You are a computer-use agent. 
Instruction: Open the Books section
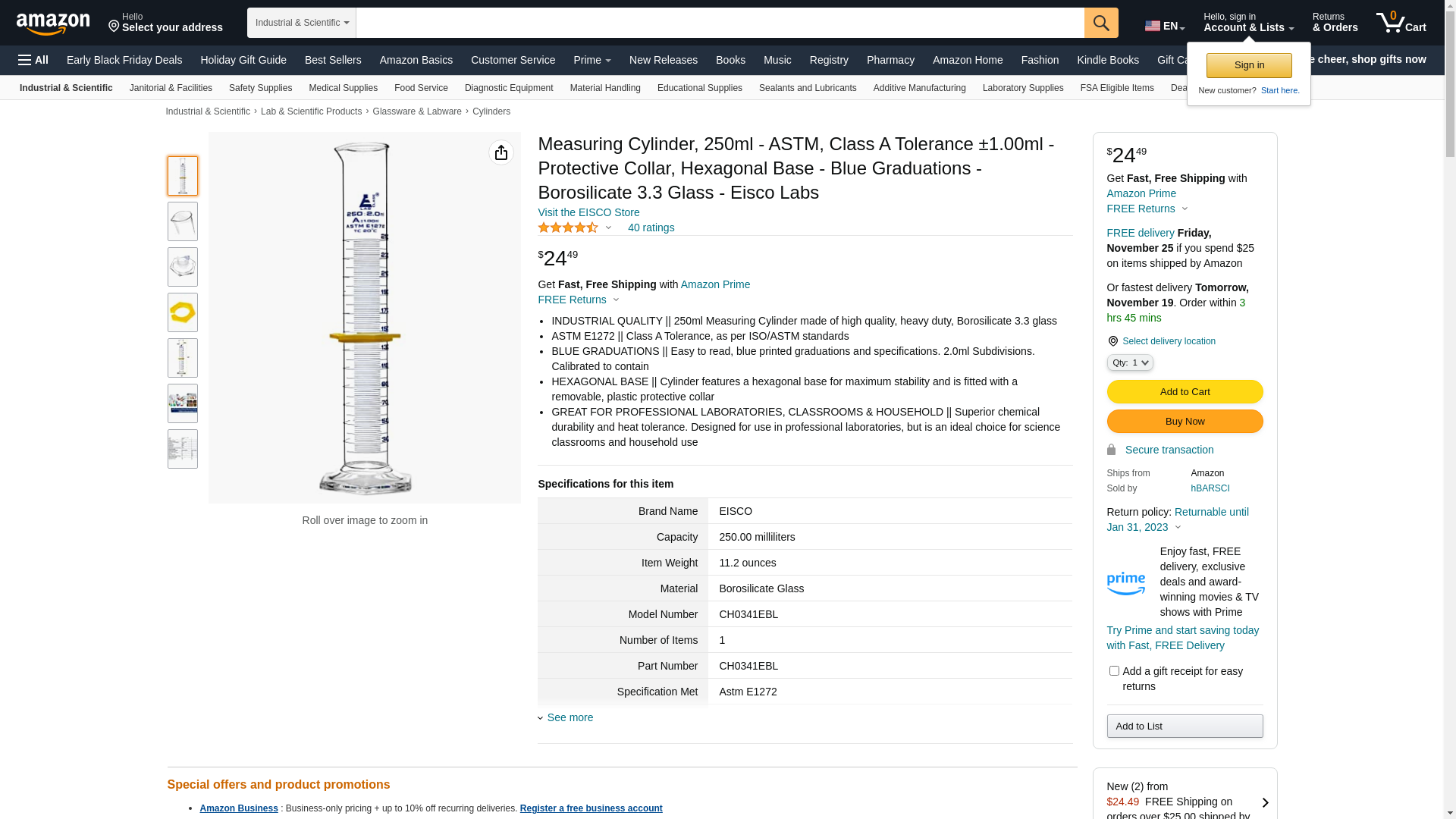[x=730, y=60]
